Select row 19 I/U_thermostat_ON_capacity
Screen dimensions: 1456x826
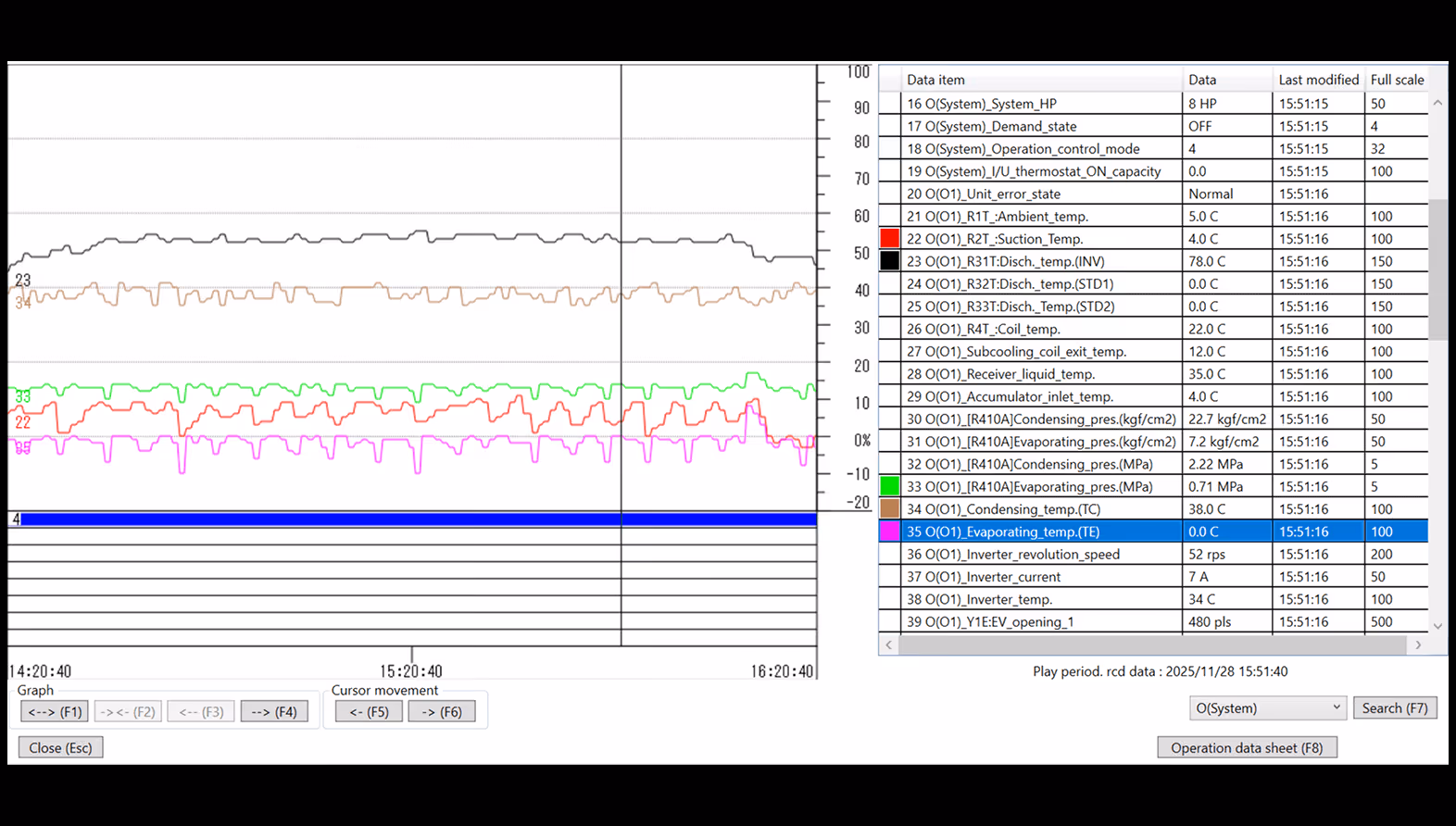[1153, 171]
